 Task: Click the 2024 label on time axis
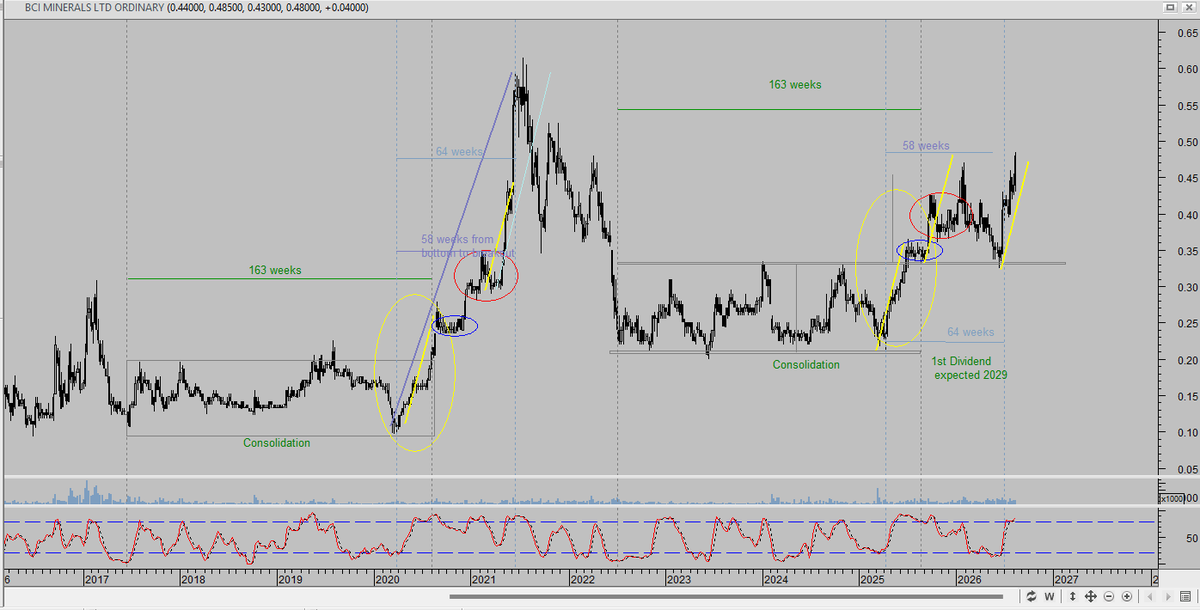[x=775, y=579]
